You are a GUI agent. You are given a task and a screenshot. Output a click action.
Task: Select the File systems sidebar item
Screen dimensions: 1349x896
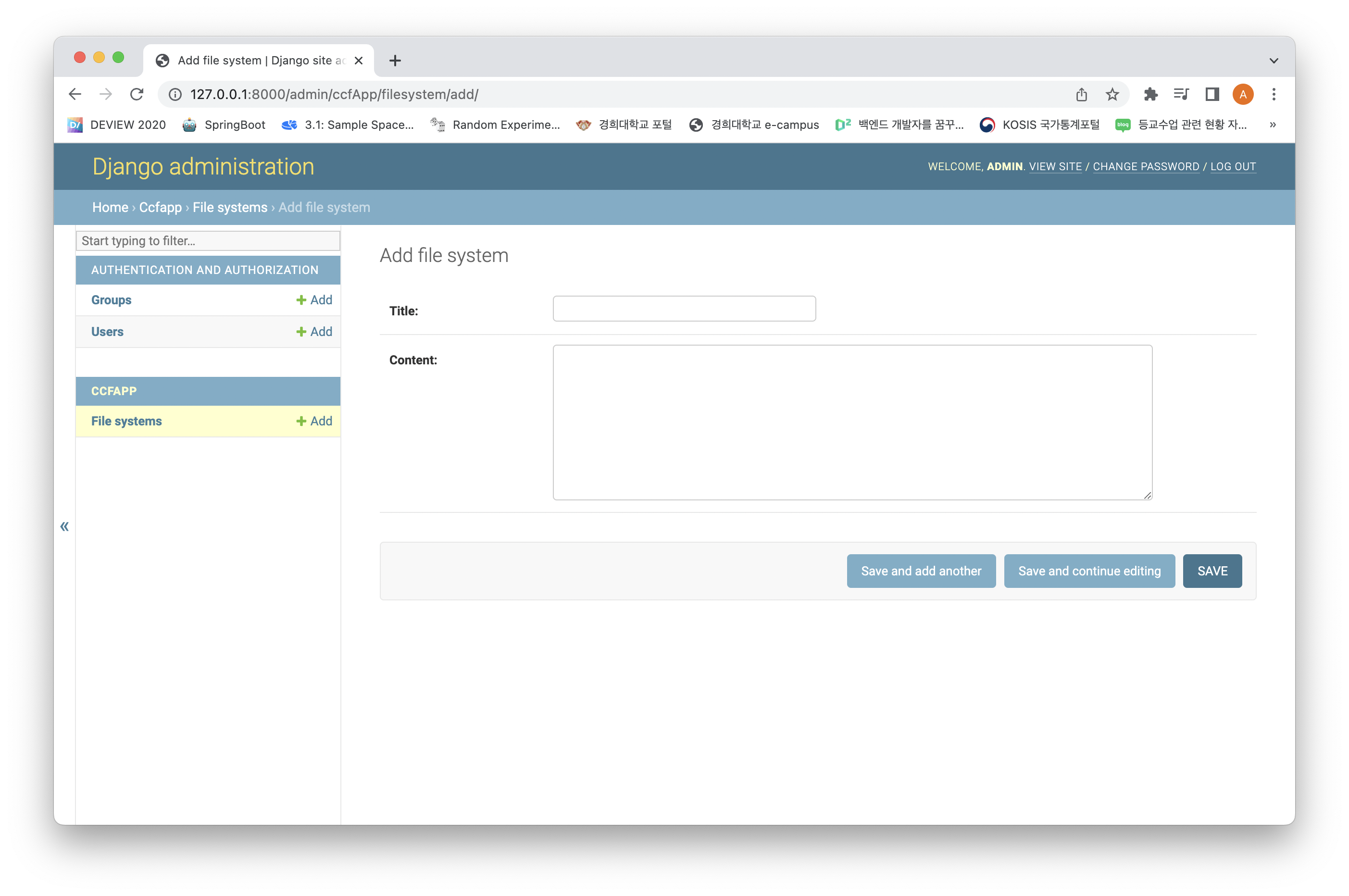click(x=126, y=421)
